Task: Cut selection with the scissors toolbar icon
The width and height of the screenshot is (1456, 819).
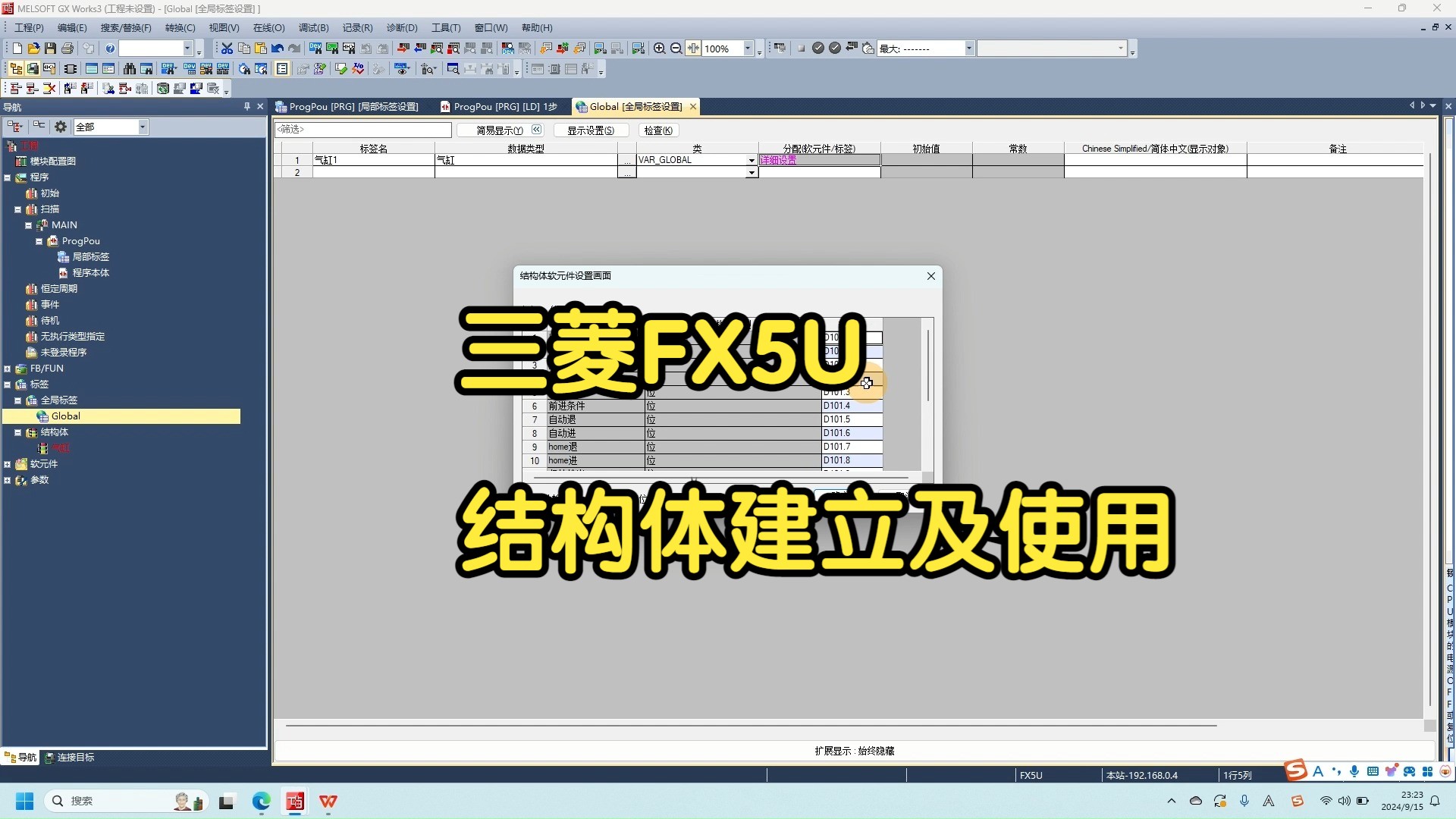Action: [x=227, y=48]
